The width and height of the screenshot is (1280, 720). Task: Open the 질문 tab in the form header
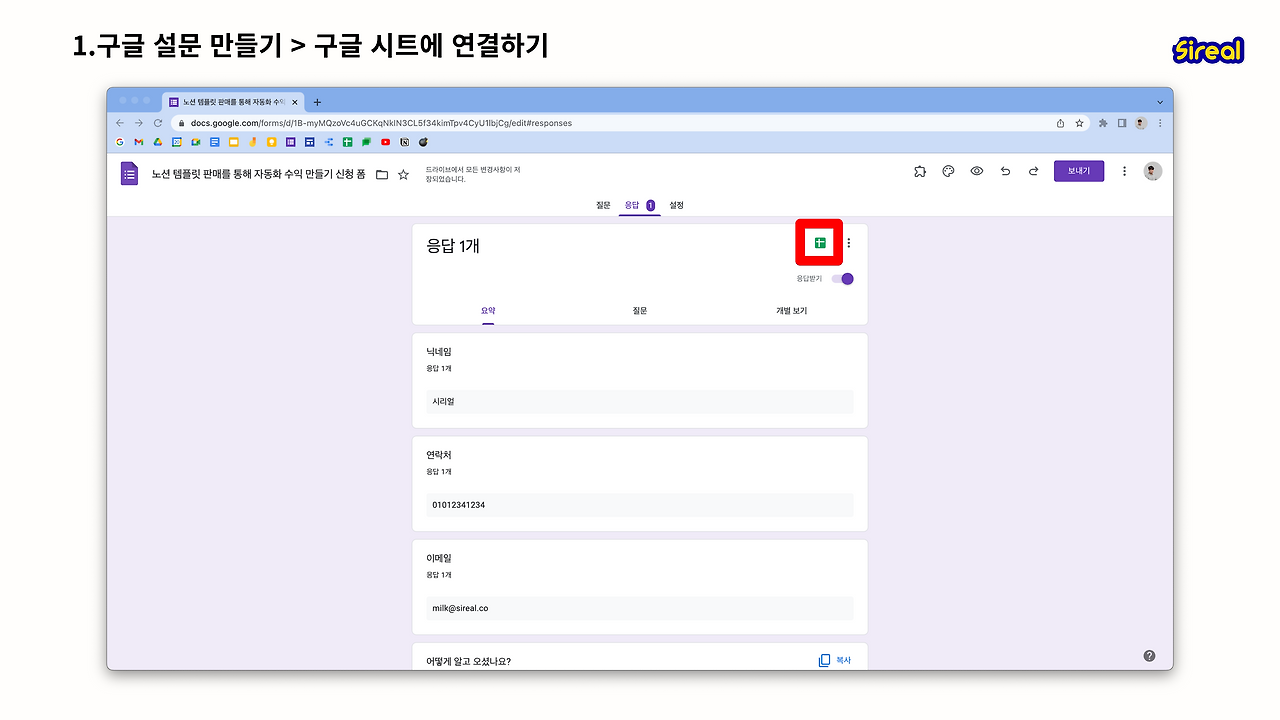click(603, 205)
